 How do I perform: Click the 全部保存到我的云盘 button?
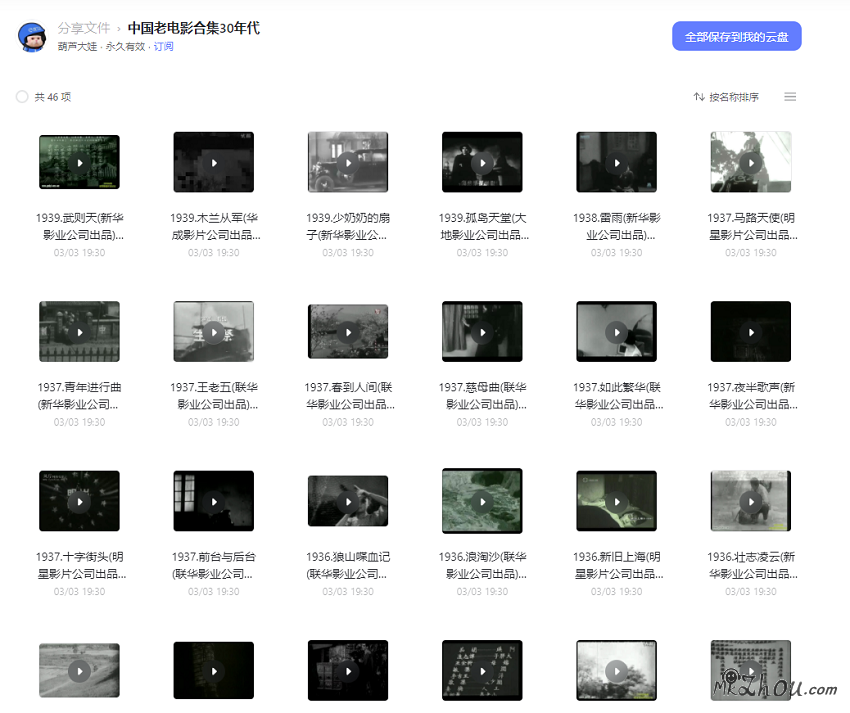(x=737, y=35)
